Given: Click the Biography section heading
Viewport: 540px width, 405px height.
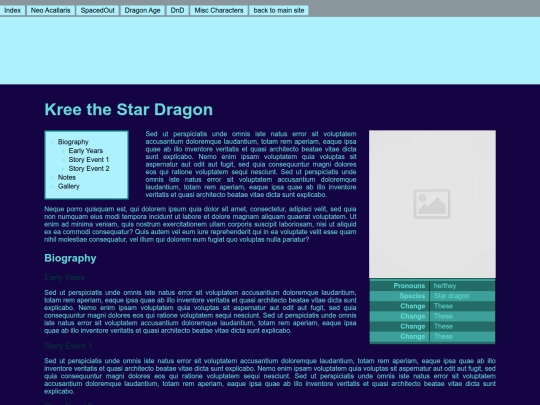Looking at the screenshot, I should pos(70,258).
